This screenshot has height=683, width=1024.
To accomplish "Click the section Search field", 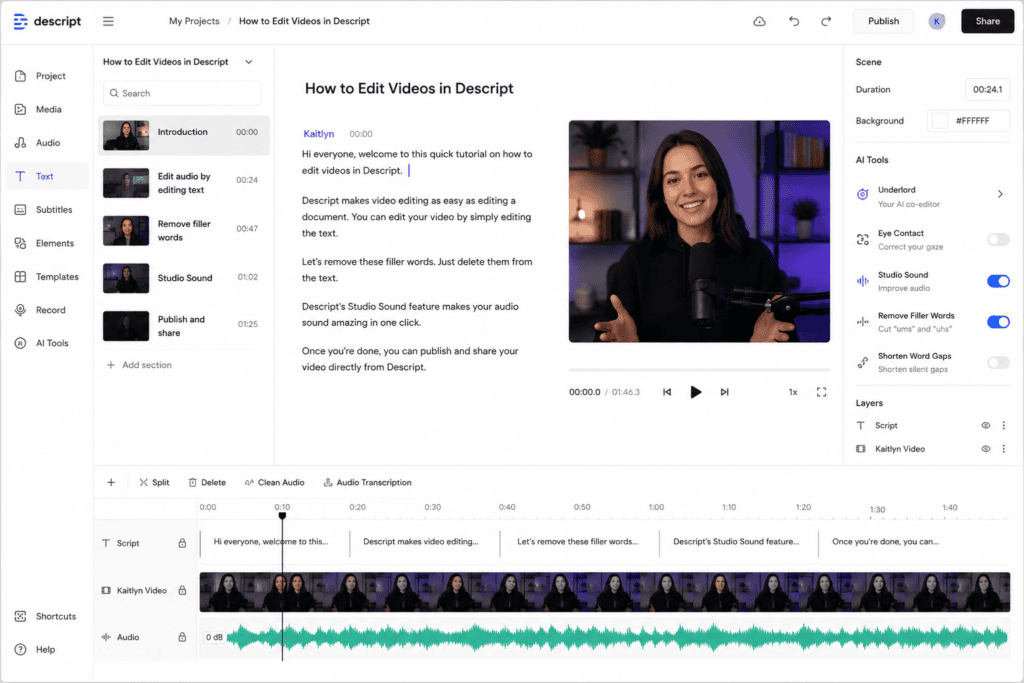I will [182, 93].
